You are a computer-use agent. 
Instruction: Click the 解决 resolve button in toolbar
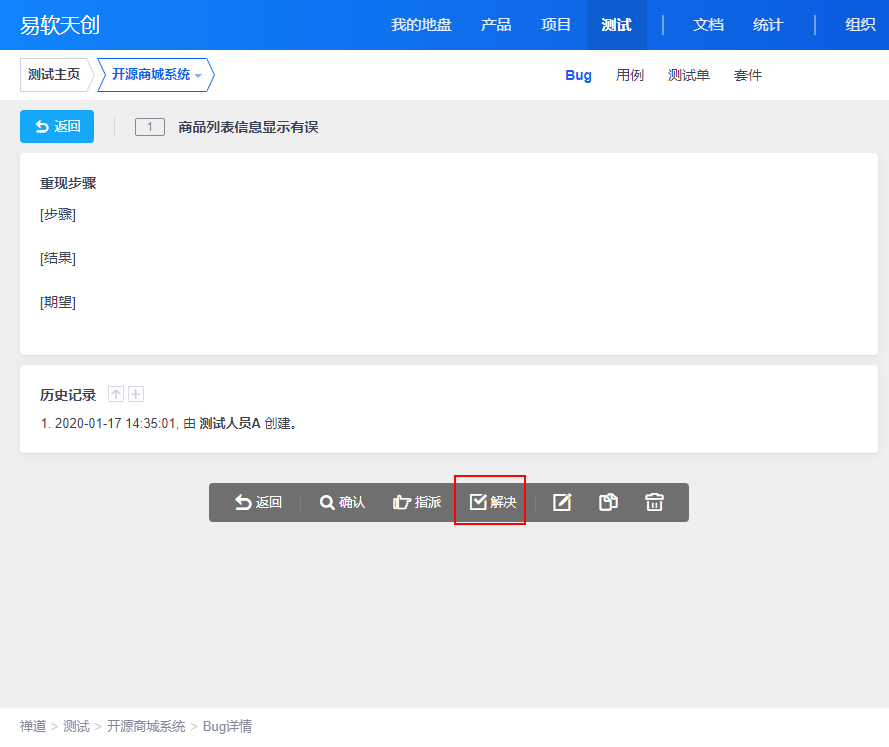click(493, 502)
